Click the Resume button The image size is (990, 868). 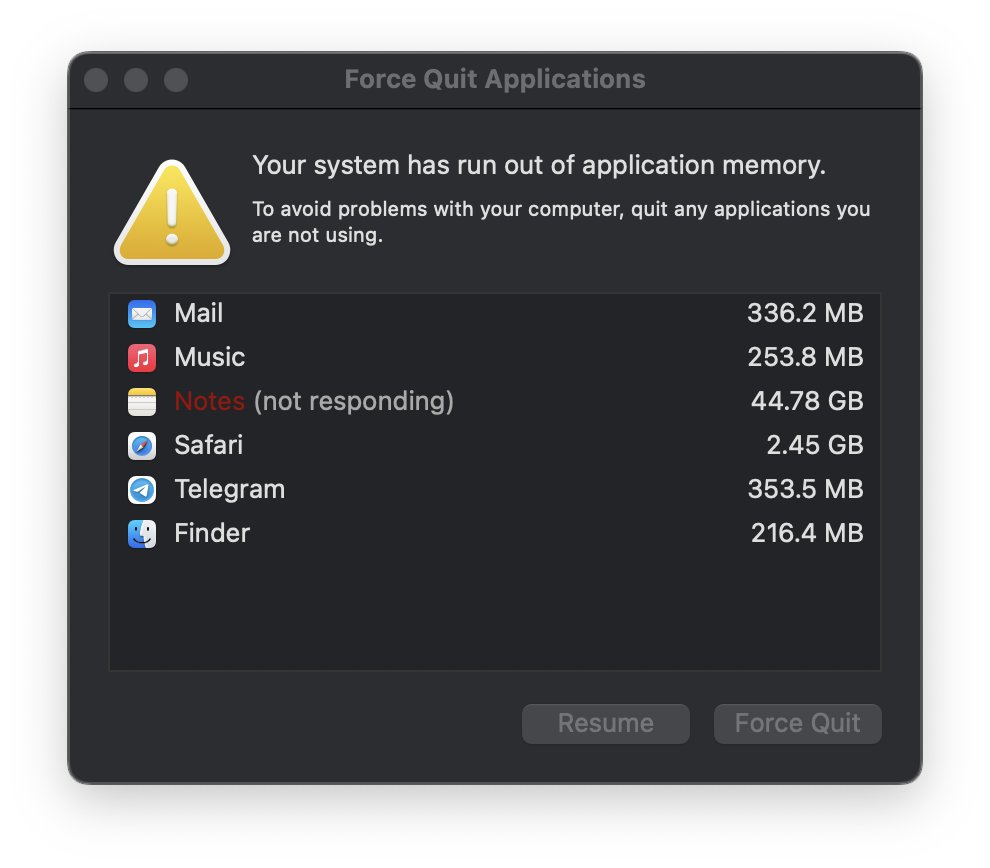[605, 723]
